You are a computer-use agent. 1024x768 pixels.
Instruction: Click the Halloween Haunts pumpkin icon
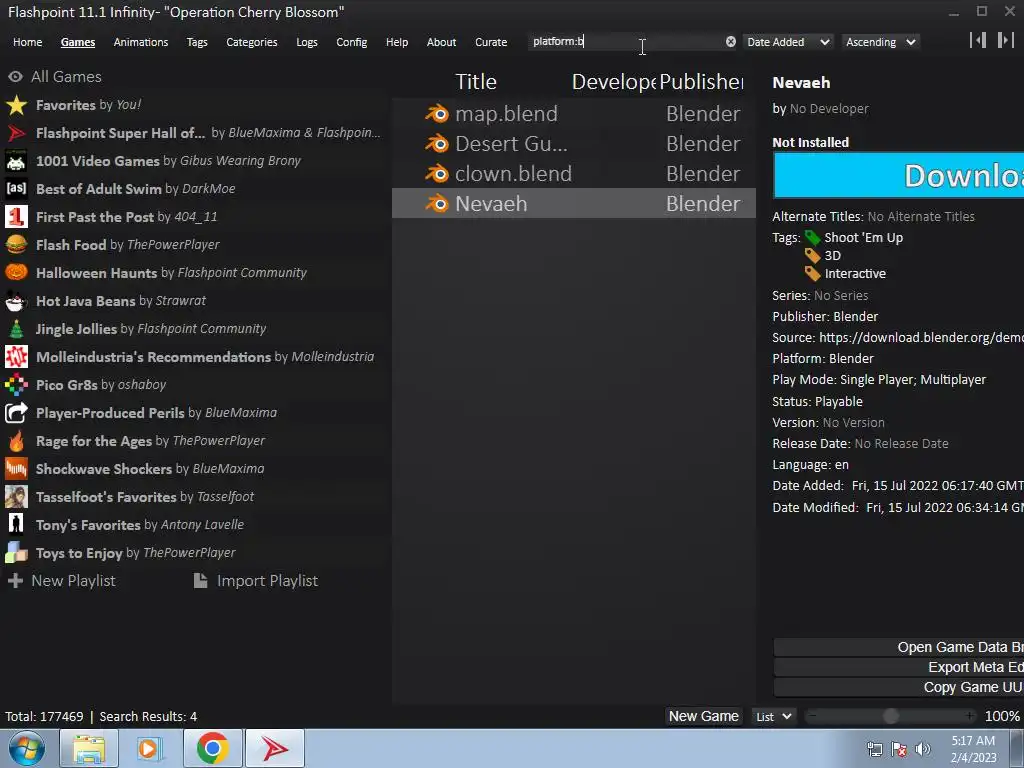click(16, 273)
